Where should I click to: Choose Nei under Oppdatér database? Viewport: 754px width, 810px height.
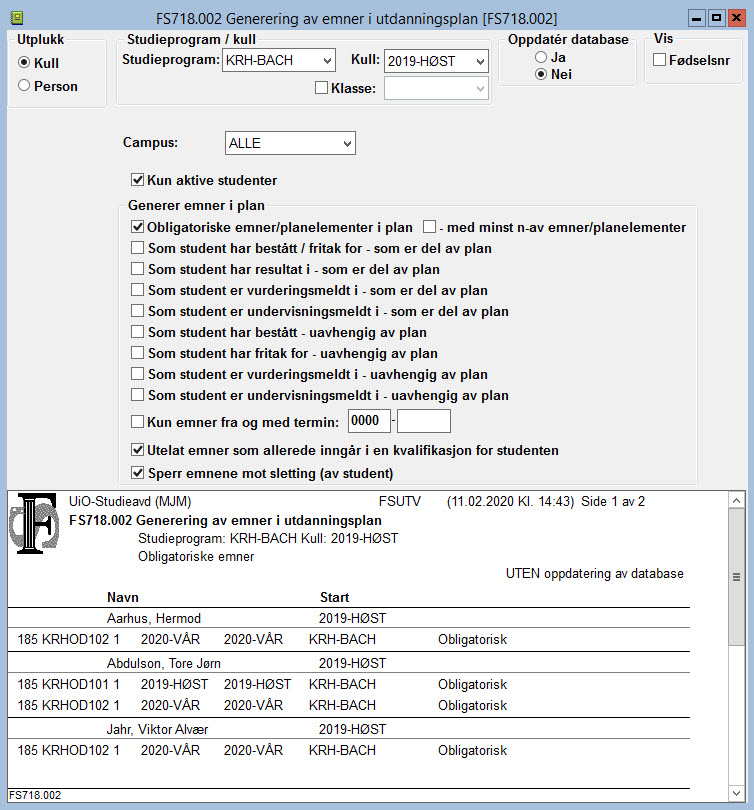[541, 74]
